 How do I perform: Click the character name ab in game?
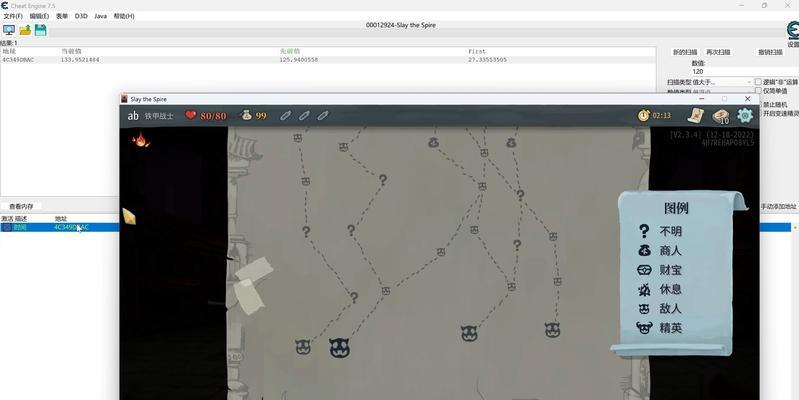click(133, 116)
